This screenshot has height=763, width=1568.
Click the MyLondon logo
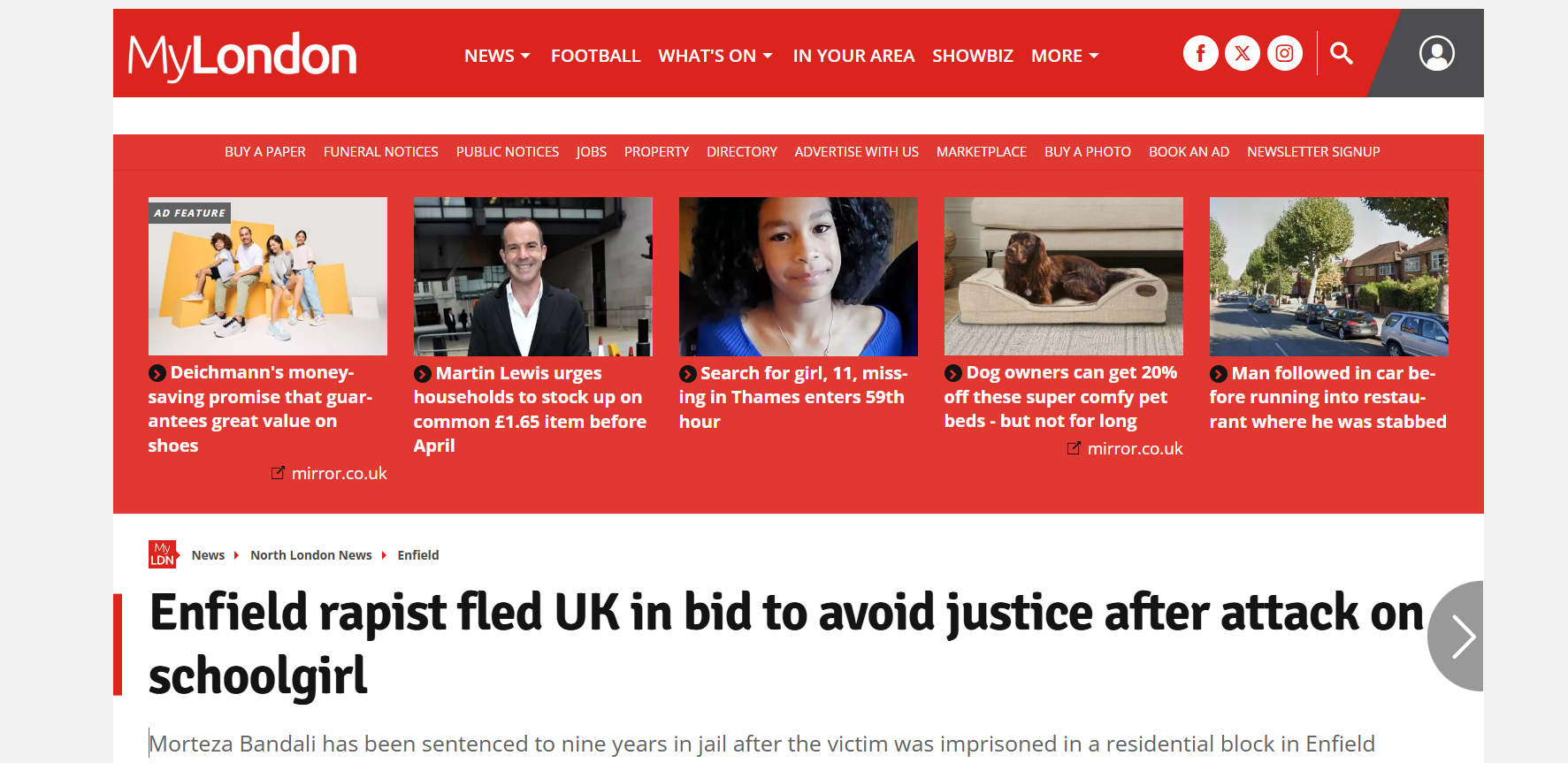pos(242,56)
